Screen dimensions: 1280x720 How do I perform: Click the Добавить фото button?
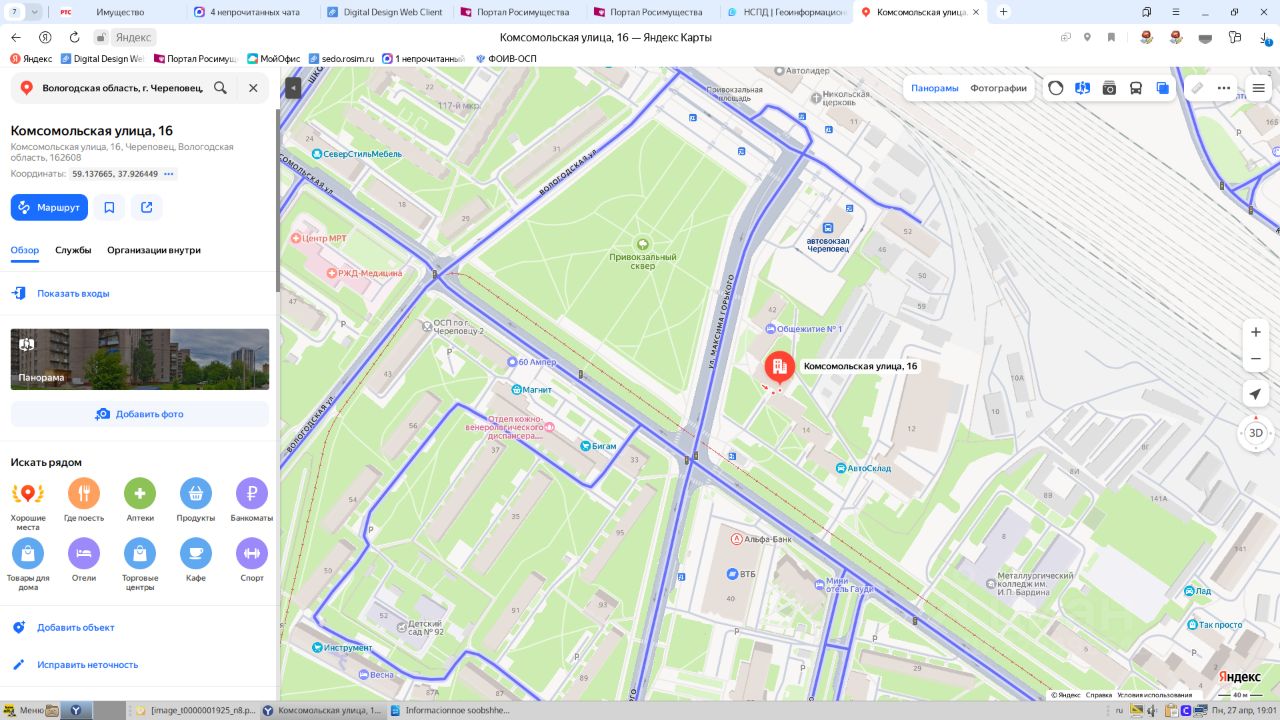[140, 414]
